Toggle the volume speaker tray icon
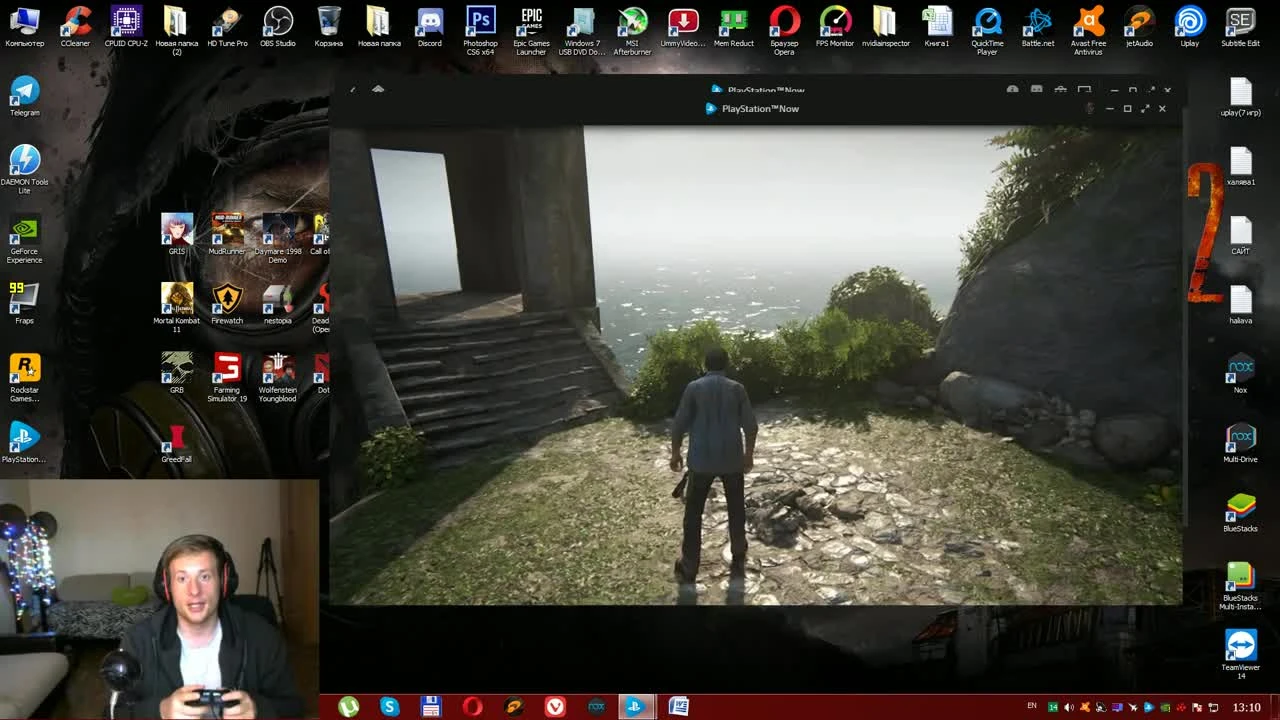The height and width of the screenshot is (720, 1280). 1069,707
